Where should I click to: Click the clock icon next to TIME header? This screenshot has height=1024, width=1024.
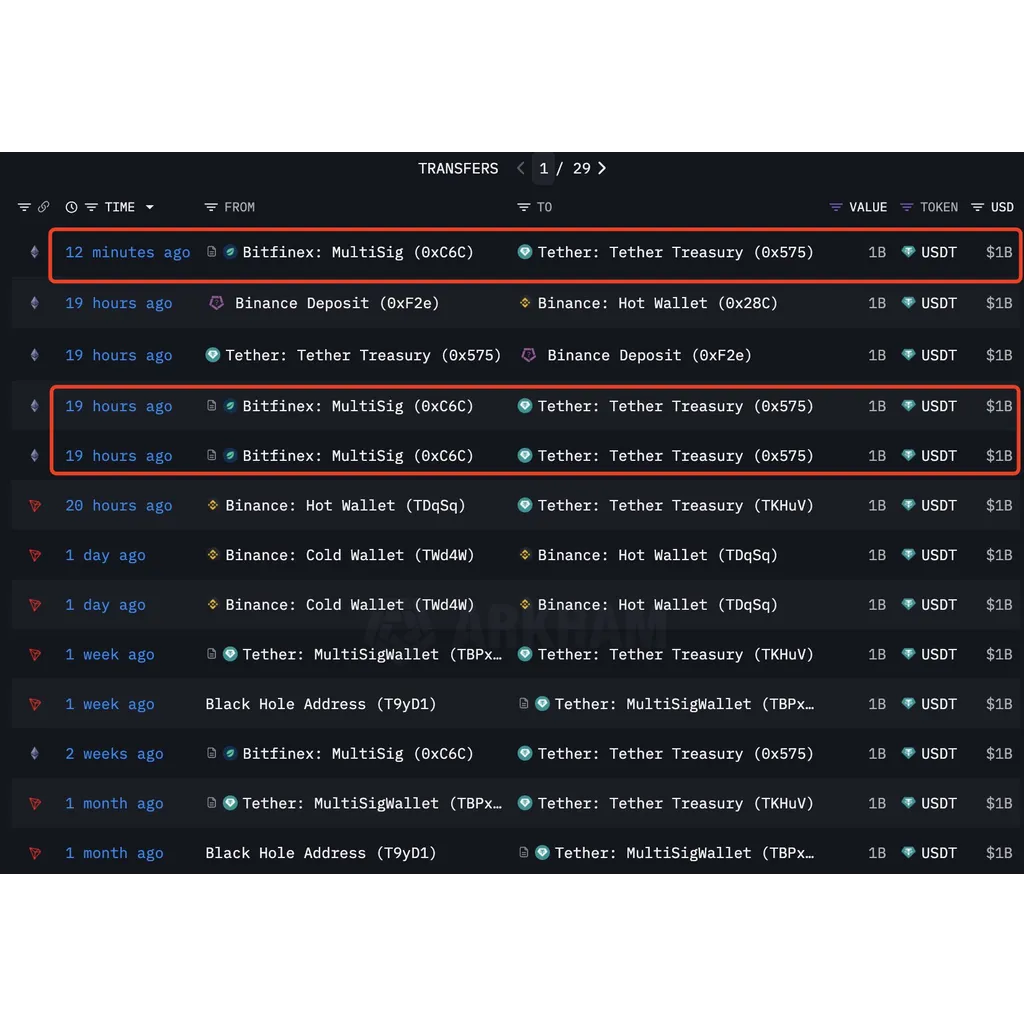[x=71, y=207]
